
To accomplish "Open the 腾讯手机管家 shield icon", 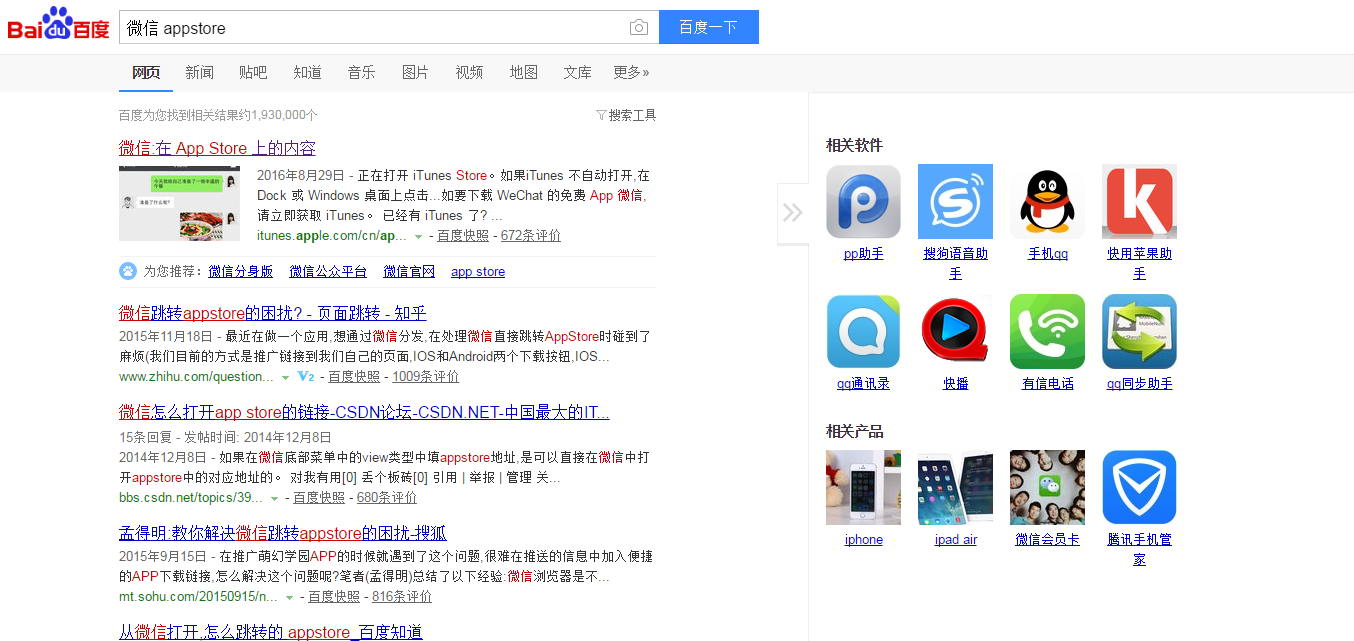I will click(1139, 487).
